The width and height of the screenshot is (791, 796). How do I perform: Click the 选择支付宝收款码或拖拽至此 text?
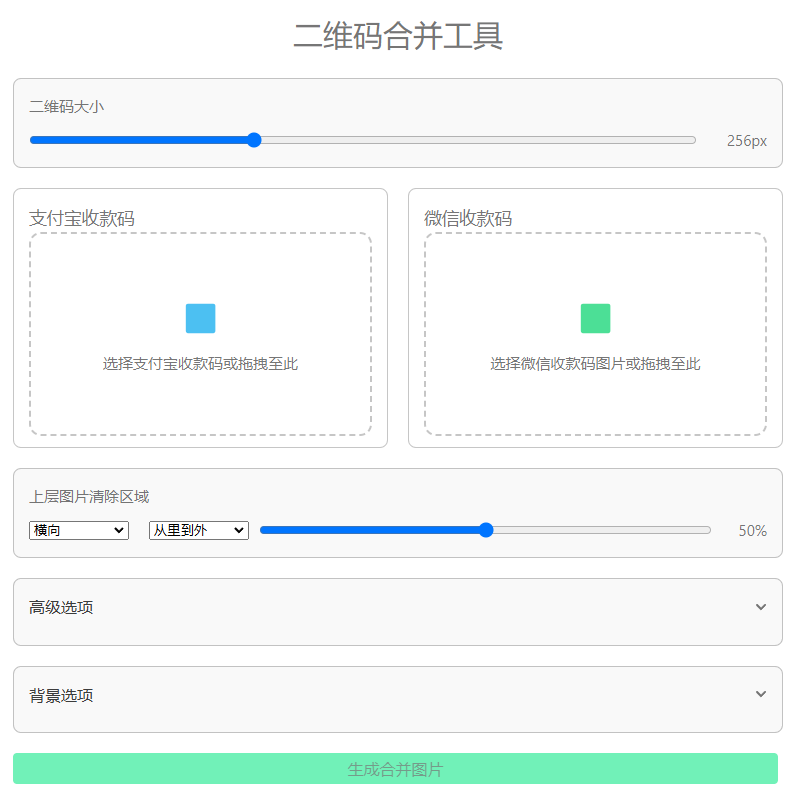tap(200, 364)
